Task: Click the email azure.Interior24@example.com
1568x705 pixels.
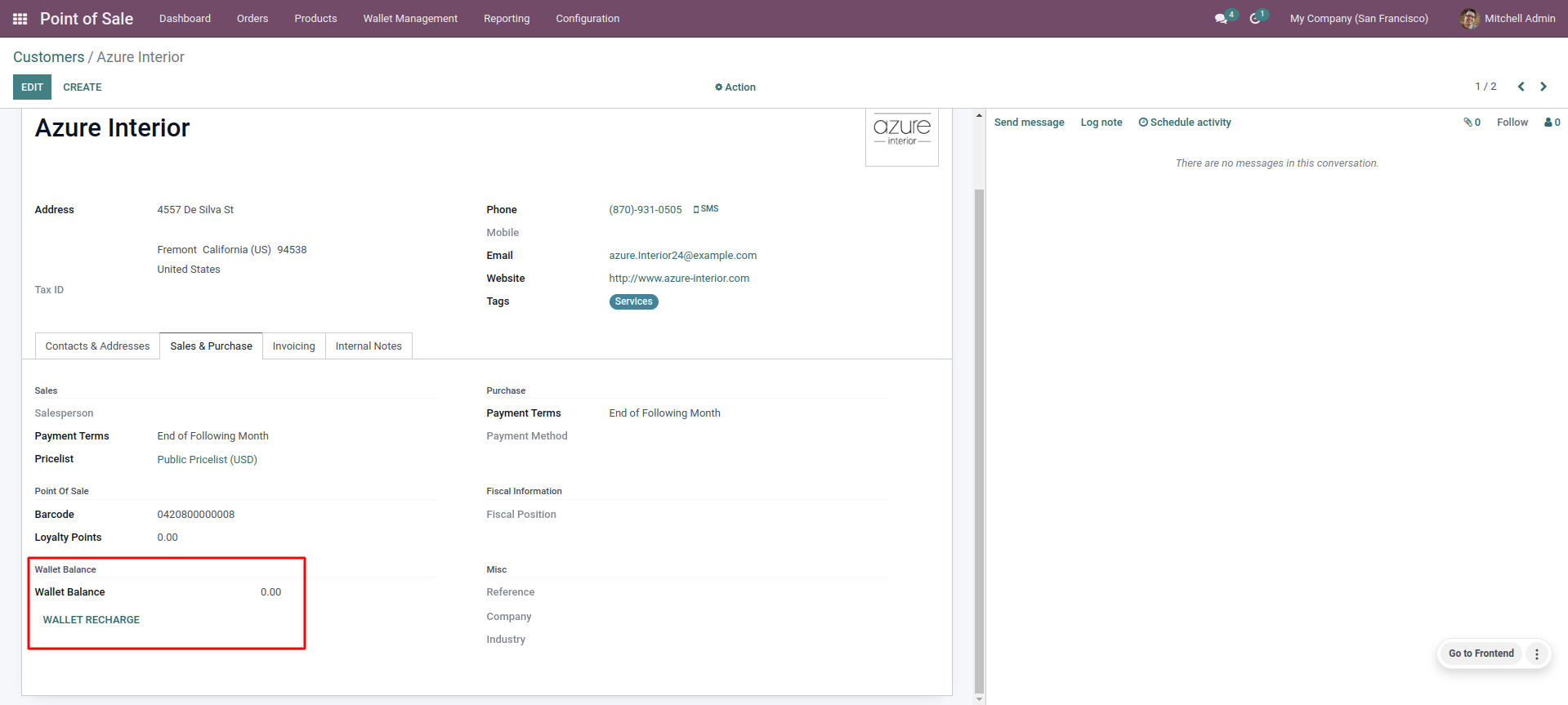Action: click(x=683, y=256)
